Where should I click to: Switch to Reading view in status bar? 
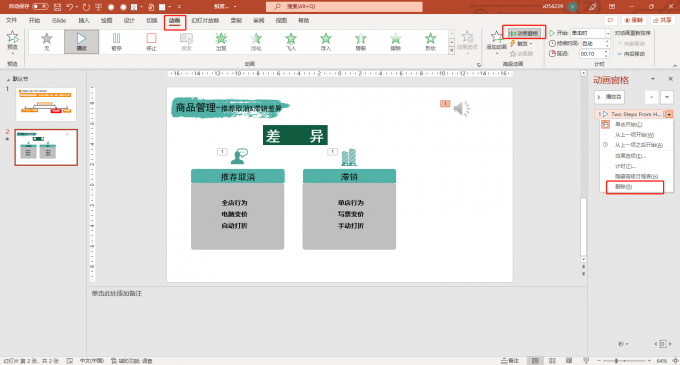(x=569, y=361)
